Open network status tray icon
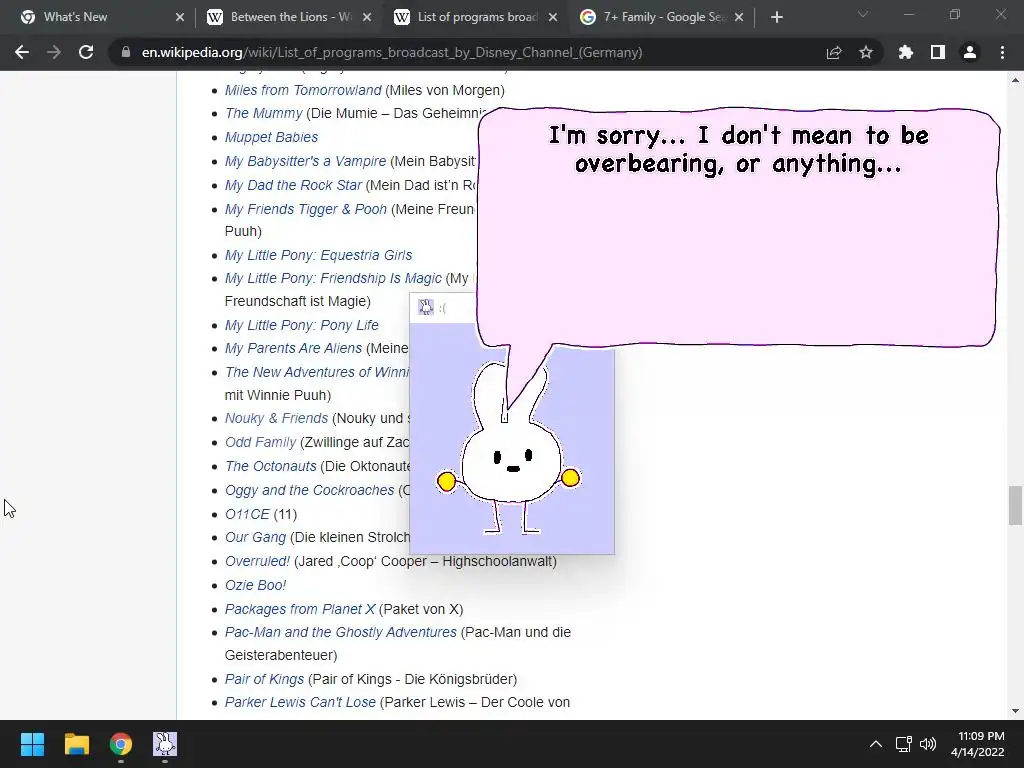1024x768 pixels. (903, 744)
